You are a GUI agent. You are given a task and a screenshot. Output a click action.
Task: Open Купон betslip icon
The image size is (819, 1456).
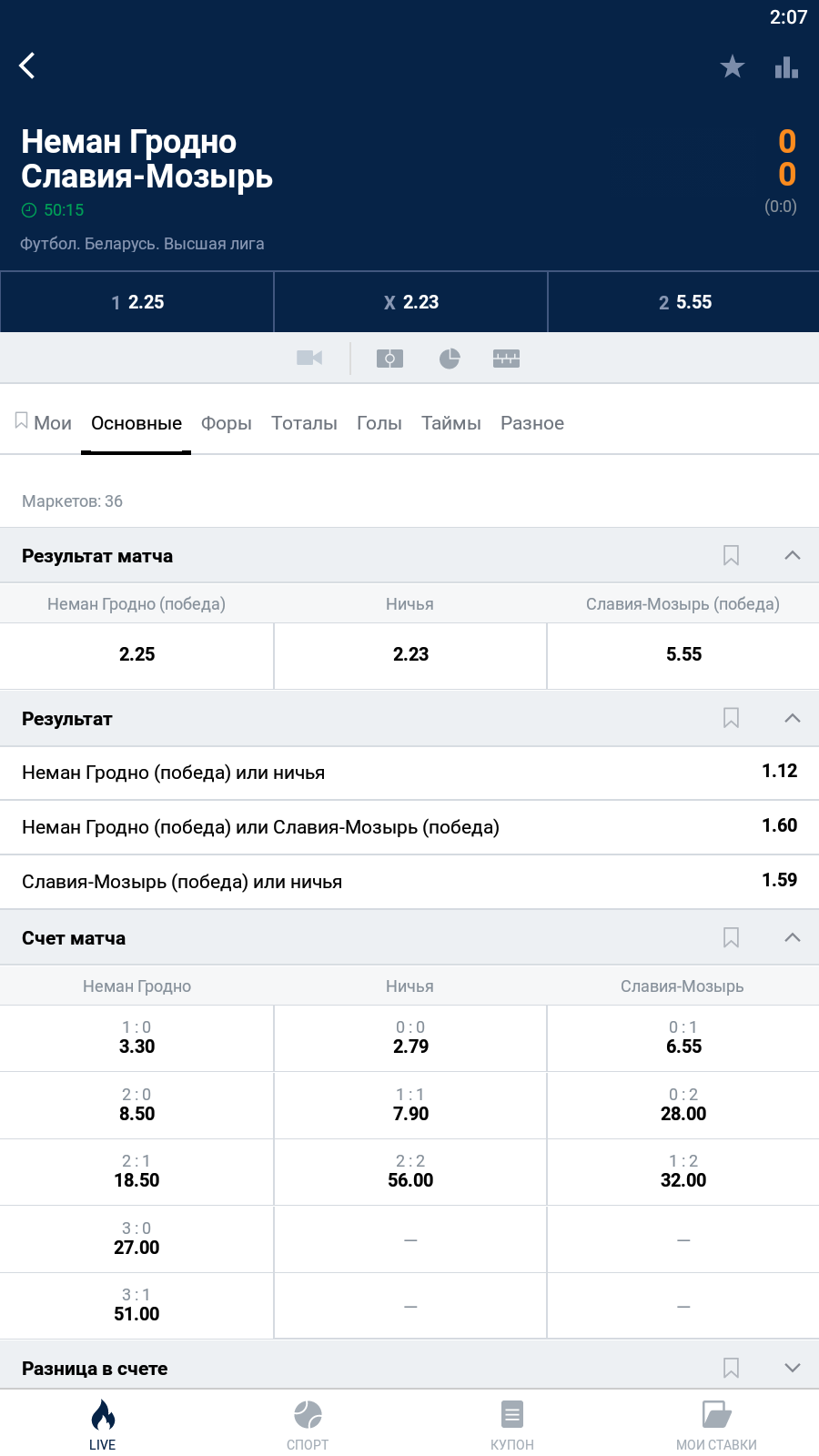[512, 1425]
